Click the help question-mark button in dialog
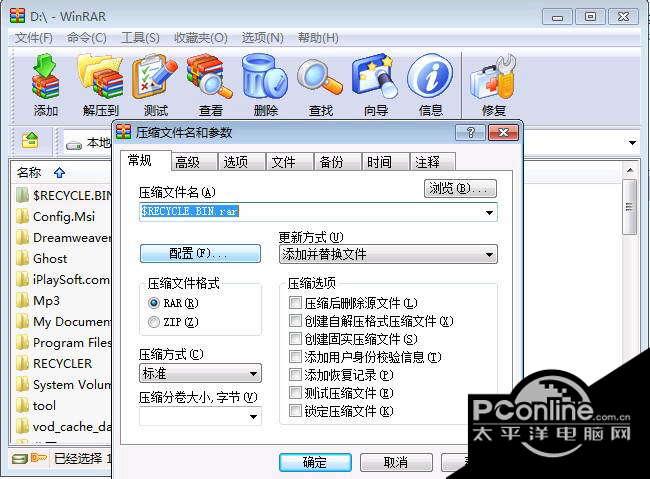Viewport: 650px width, 479px height. click(x=470, y=133)
